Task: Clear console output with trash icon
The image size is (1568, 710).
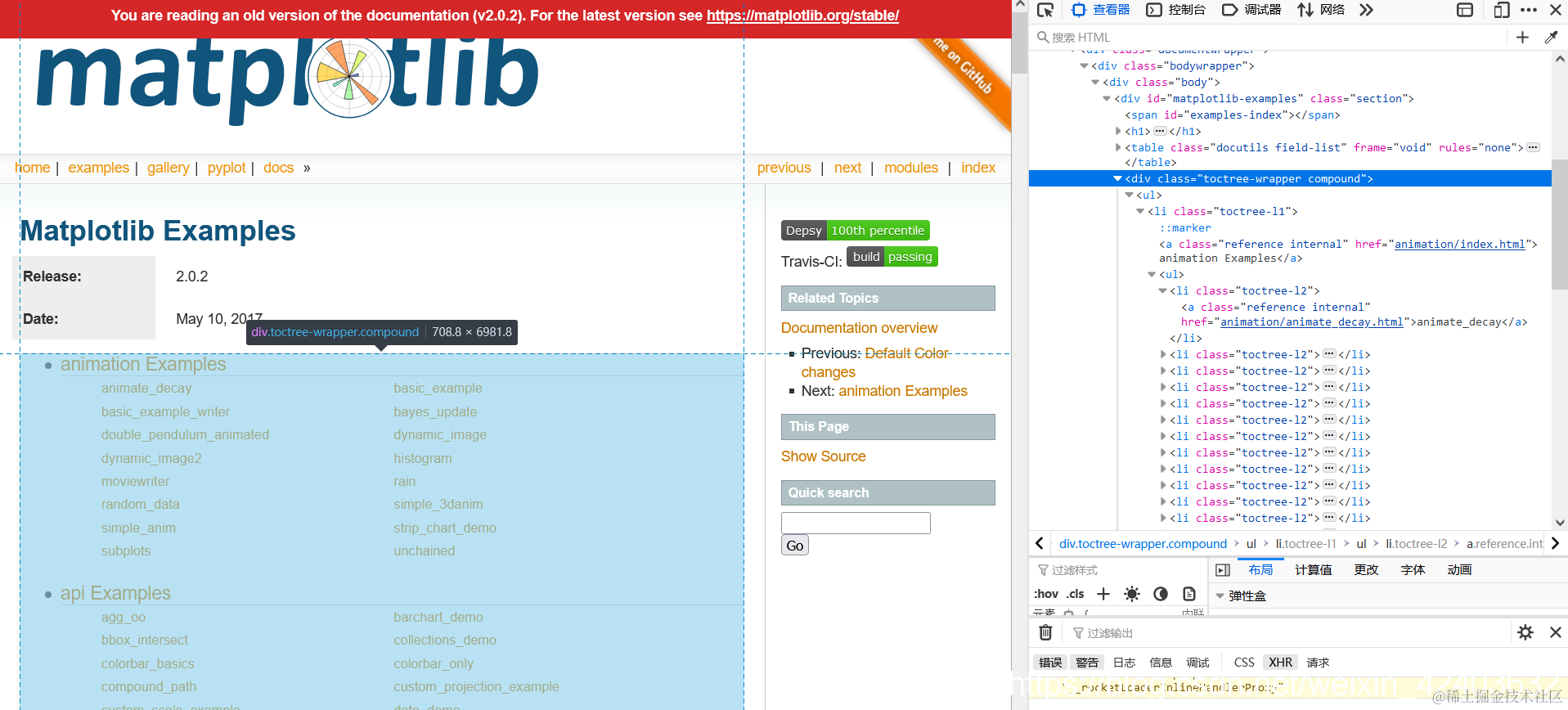Action: point(1045,632)
